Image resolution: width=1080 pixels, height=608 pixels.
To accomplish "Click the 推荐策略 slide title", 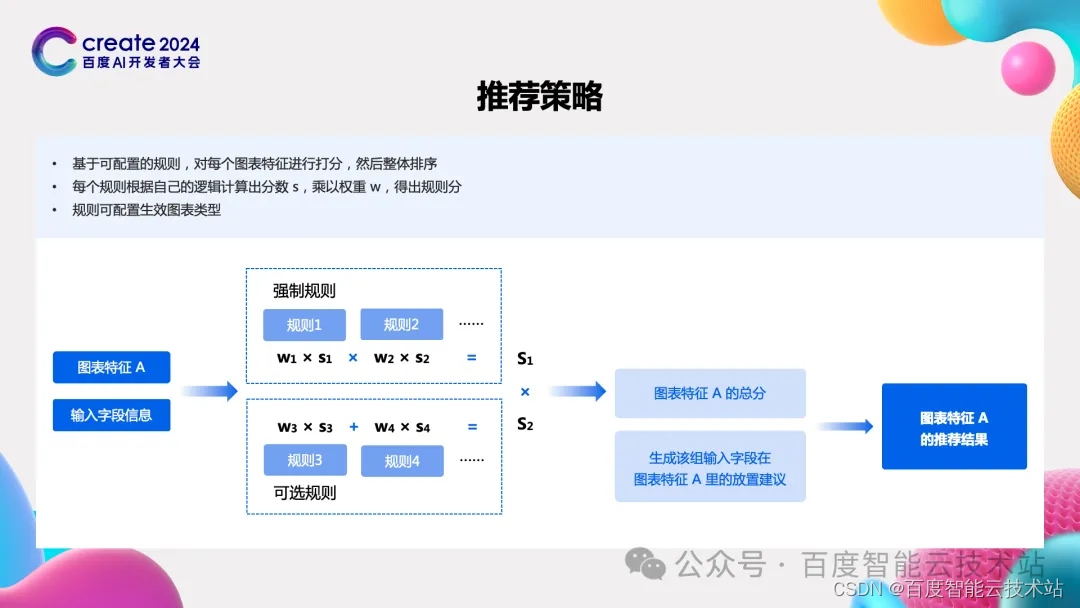I will click(x=540, y=96).
